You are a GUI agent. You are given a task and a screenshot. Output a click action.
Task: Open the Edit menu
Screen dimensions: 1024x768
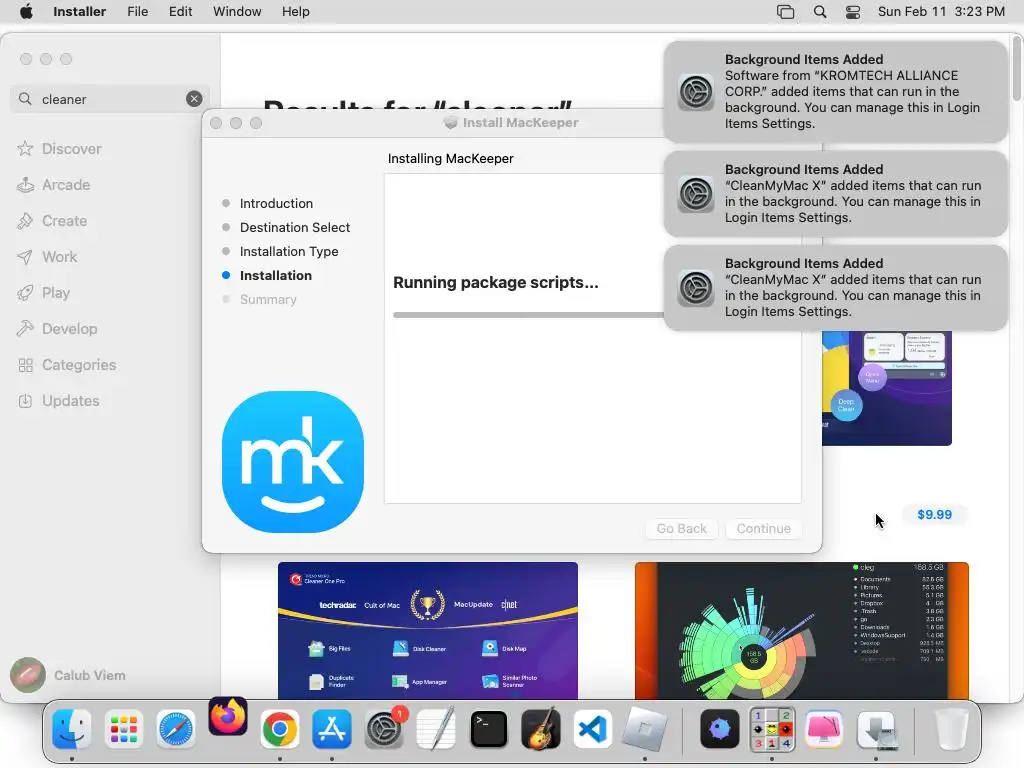[180, 12]
